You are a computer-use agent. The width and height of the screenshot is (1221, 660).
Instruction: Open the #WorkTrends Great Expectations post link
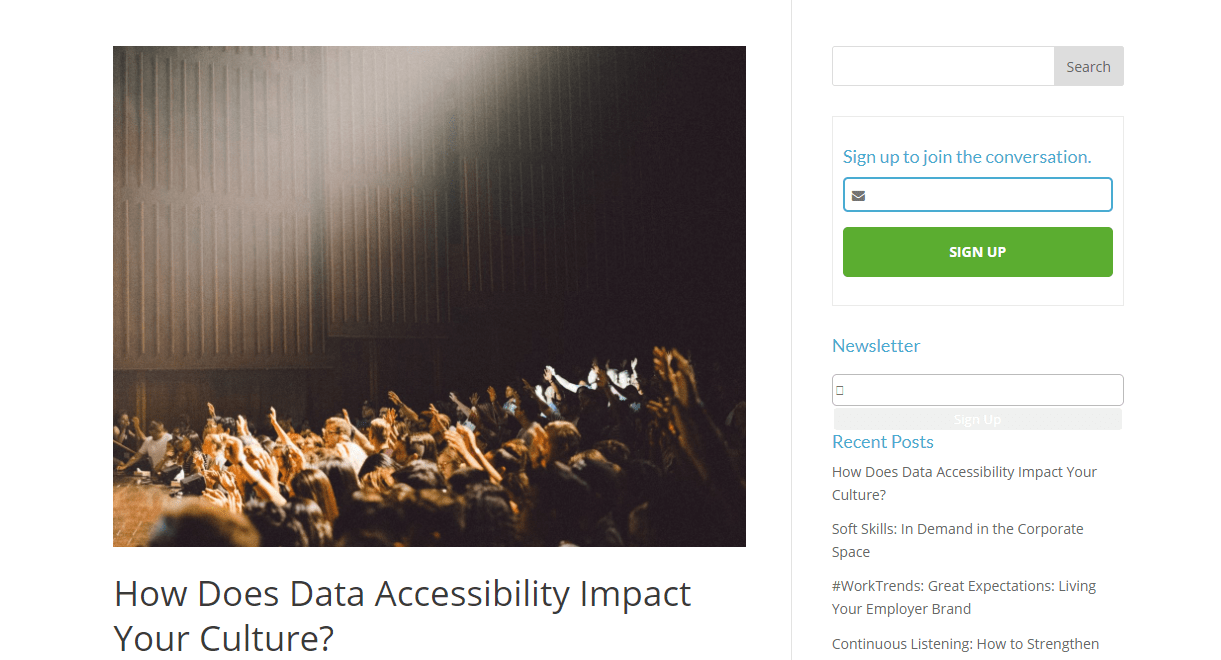click(x=963, y=597)
